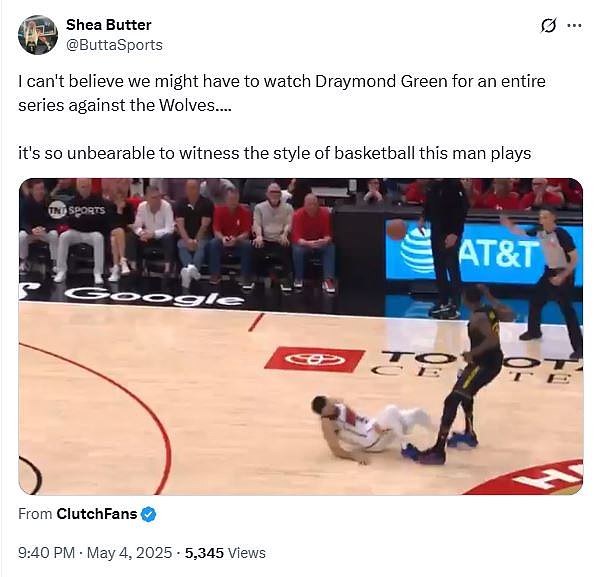599x577 pixels.
Task: Click the Draymond Green sentence in the post
Action: click(282, 93)
